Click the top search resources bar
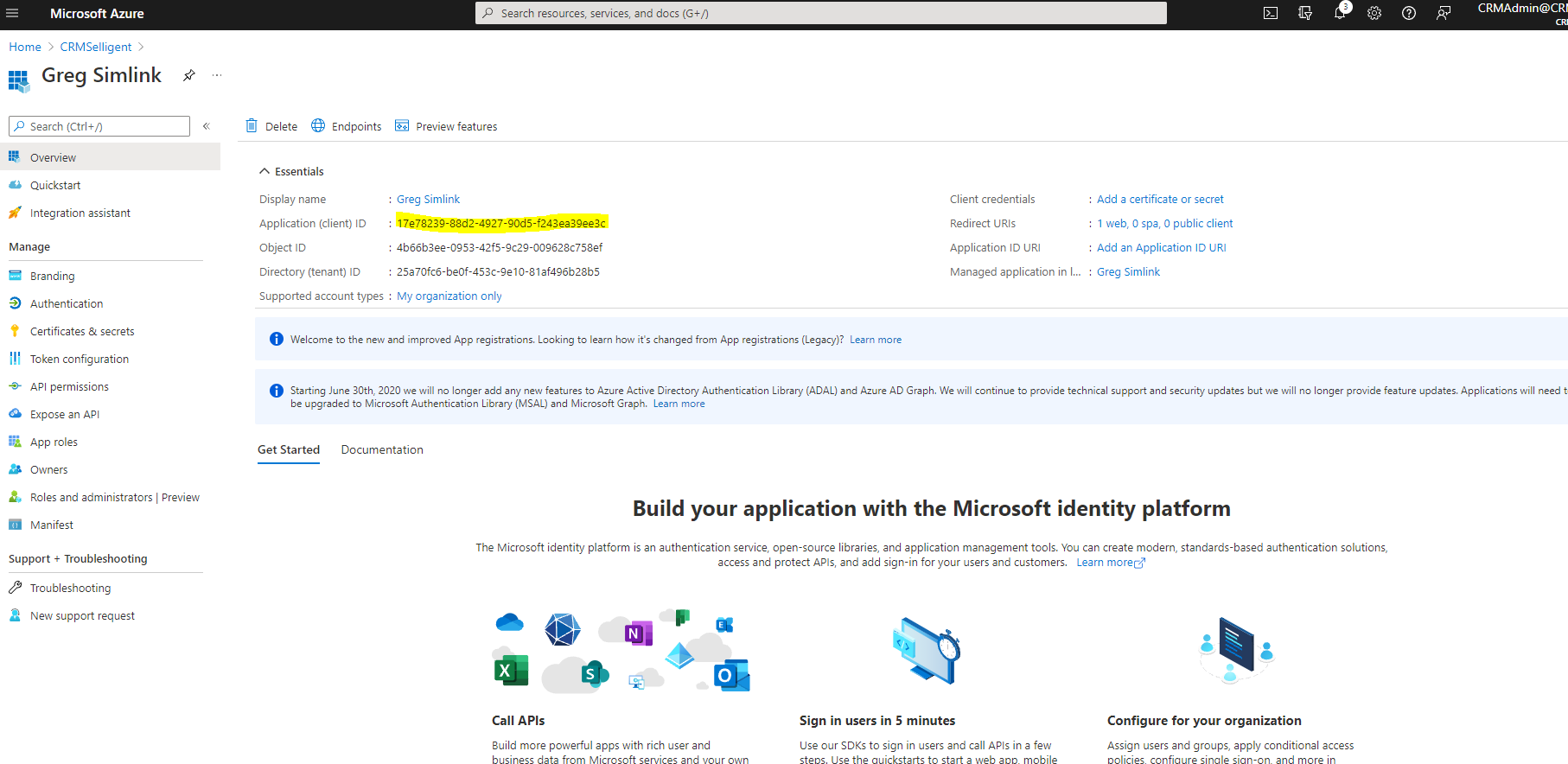 click(821, 13)
